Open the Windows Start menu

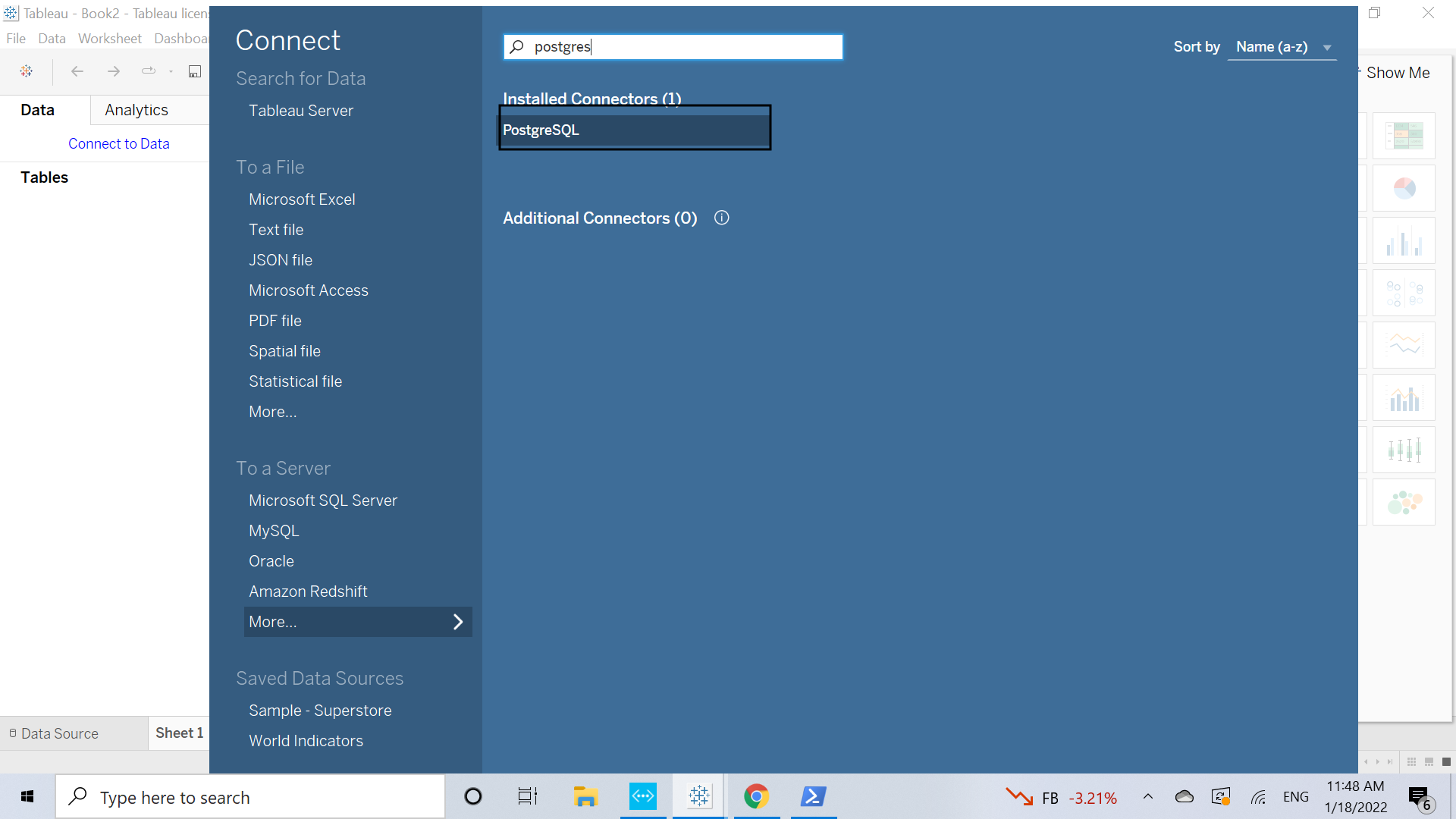[x=27, y=797]
